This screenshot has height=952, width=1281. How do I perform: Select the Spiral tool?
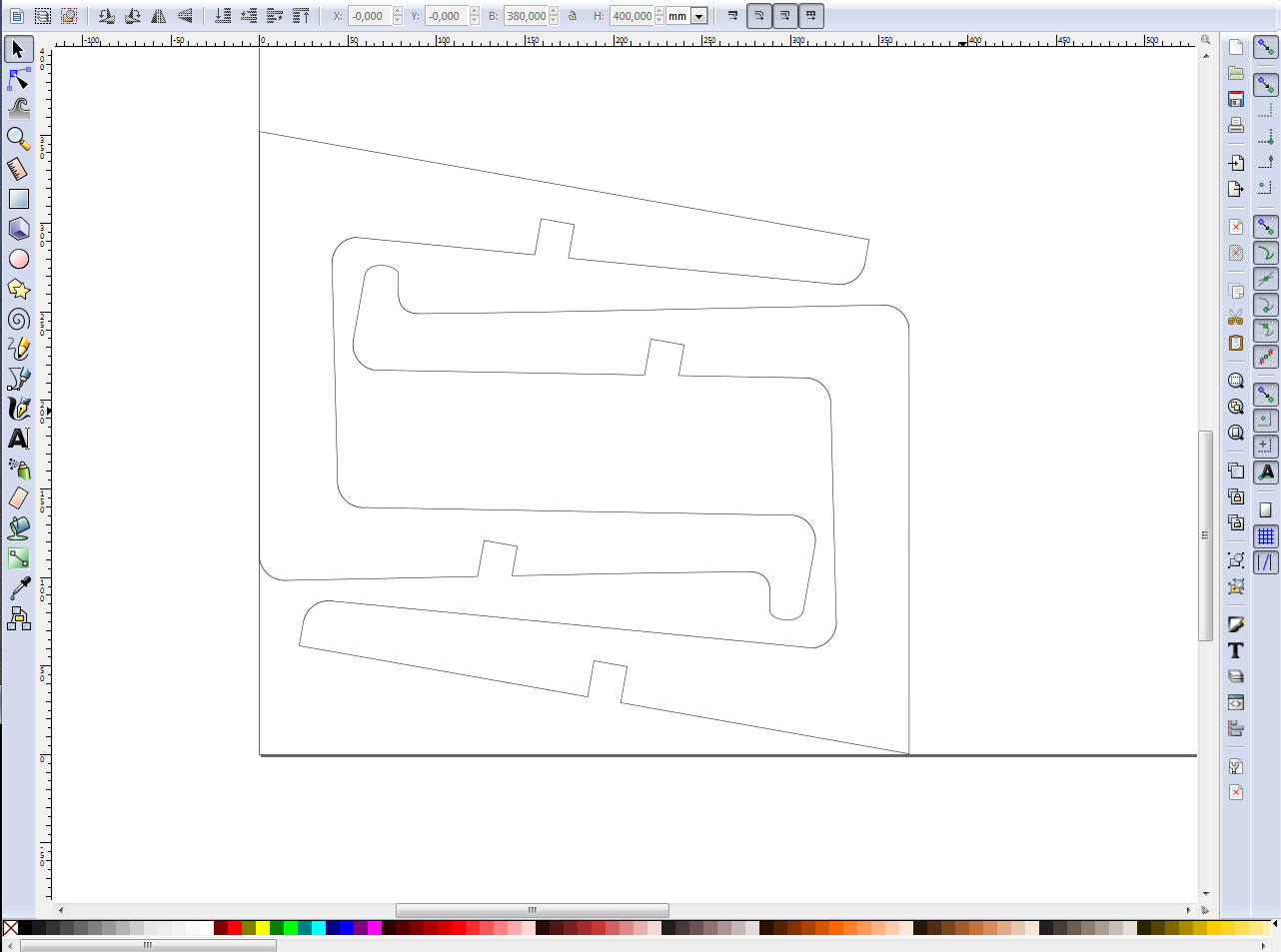click(19, 319)
